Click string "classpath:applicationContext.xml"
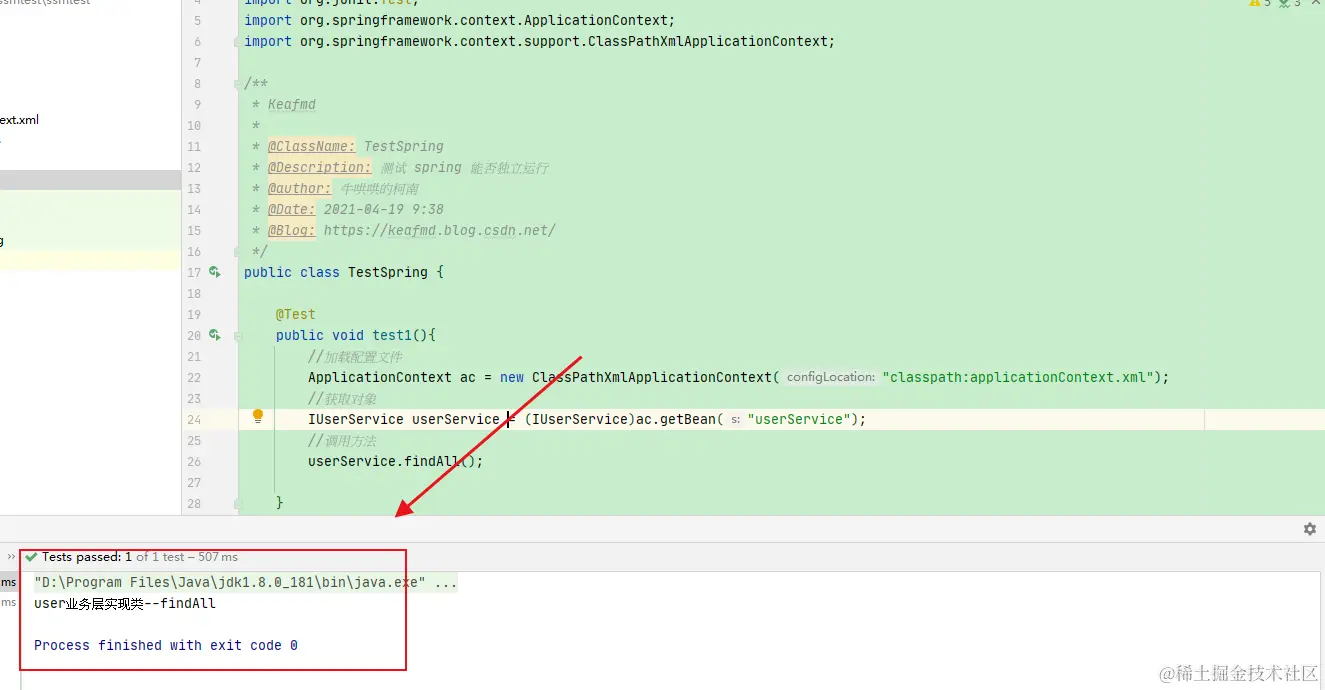This screenshot has height=690, width=1325. coord(1019,377)
